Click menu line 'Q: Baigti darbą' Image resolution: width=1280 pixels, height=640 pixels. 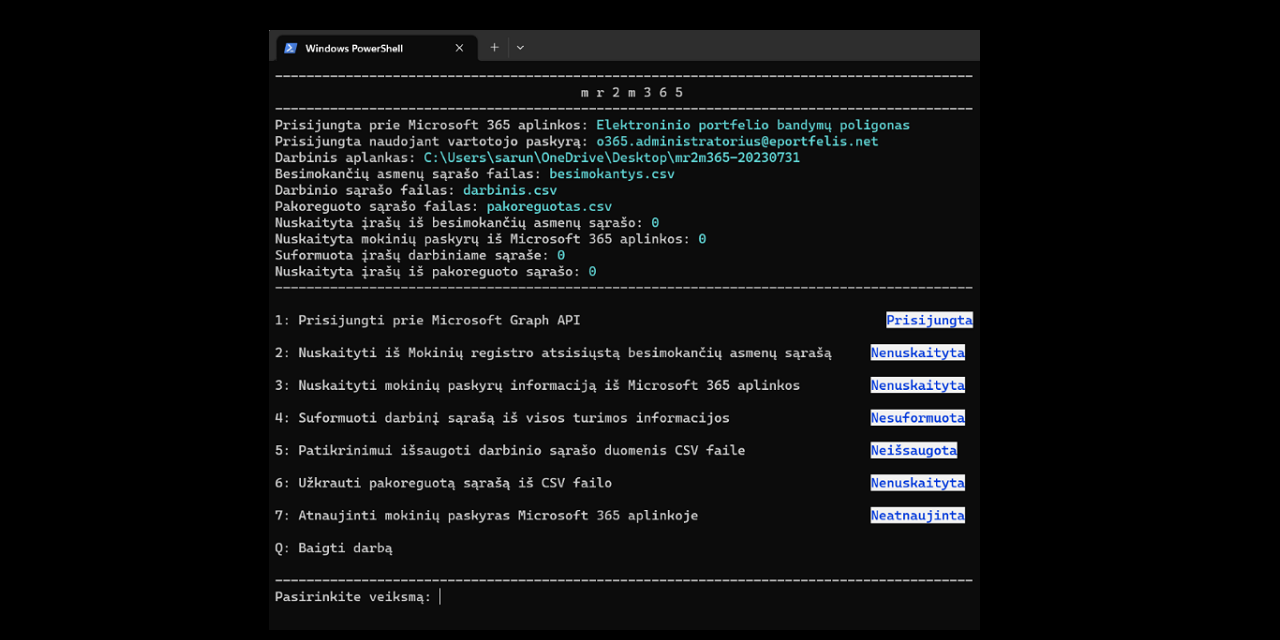coord(333,548)
